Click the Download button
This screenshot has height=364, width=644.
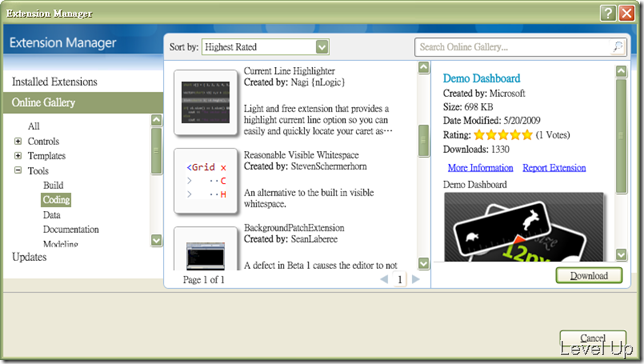pos(589,276)
